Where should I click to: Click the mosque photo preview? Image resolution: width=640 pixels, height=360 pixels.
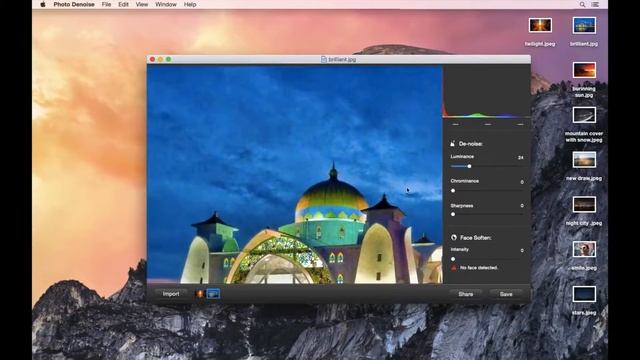point(295,175)
